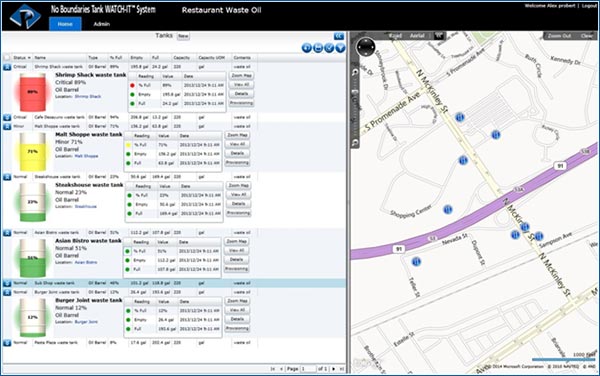Screen dimensions: 600x376
Task: Click the red Shrimp Shack 89% barrel graphic
Action: (x=33, y=92)
